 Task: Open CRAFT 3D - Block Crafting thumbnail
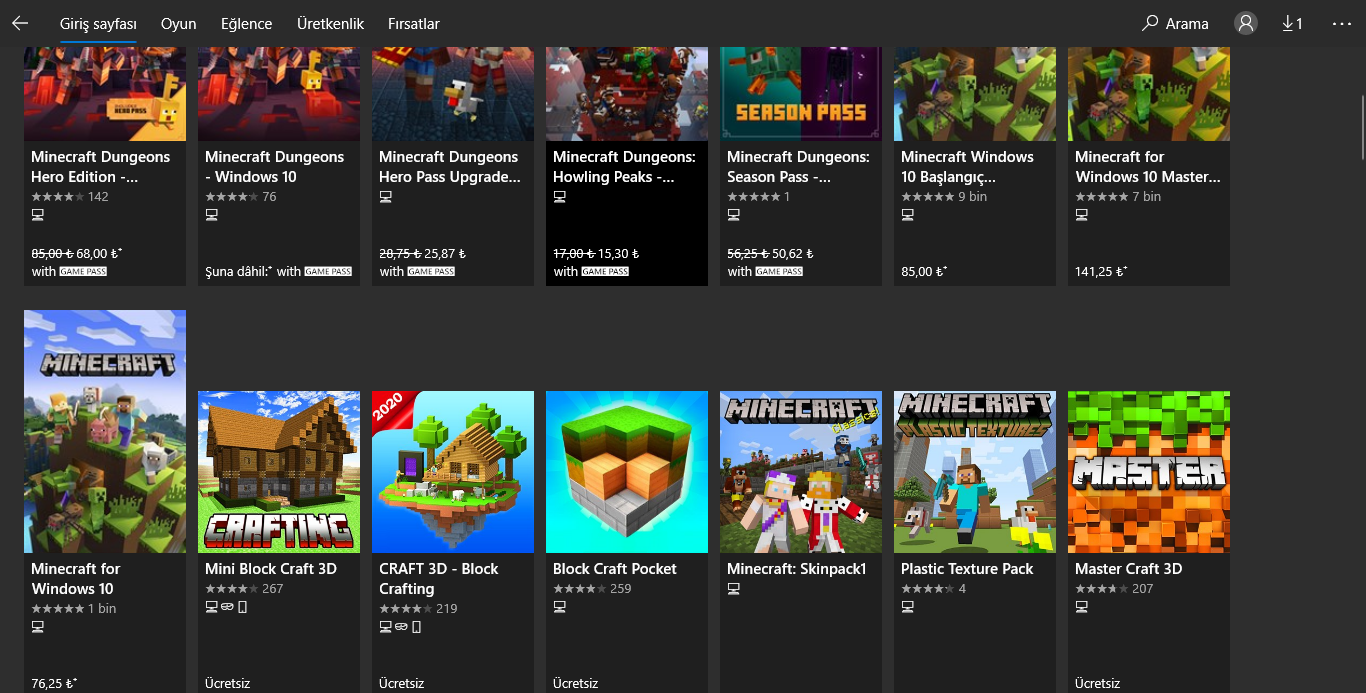pyautogui.click(x=453, y=471)
